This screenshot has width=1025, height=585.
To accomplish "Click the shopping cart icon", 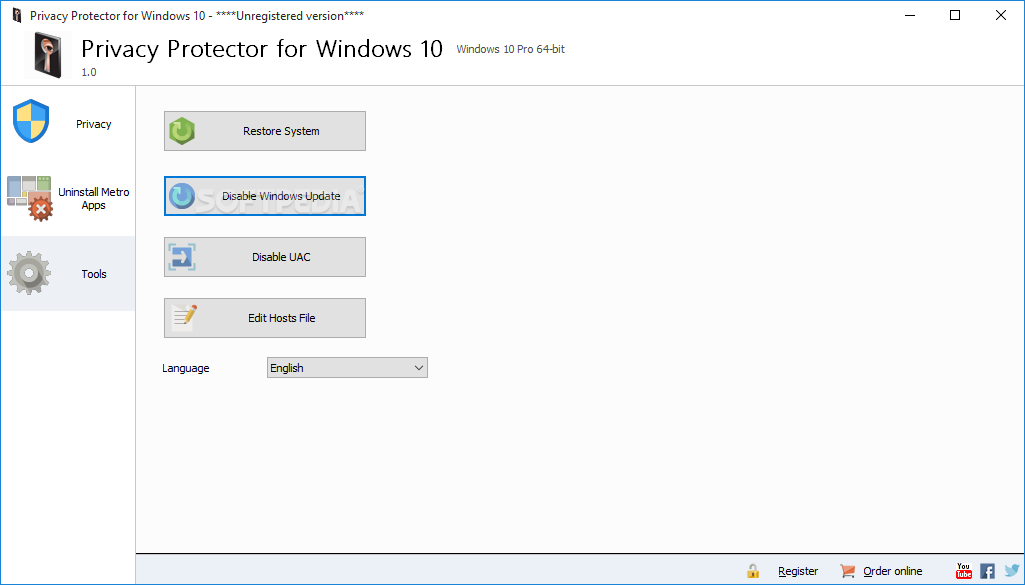I will click(x=847, y=571).
